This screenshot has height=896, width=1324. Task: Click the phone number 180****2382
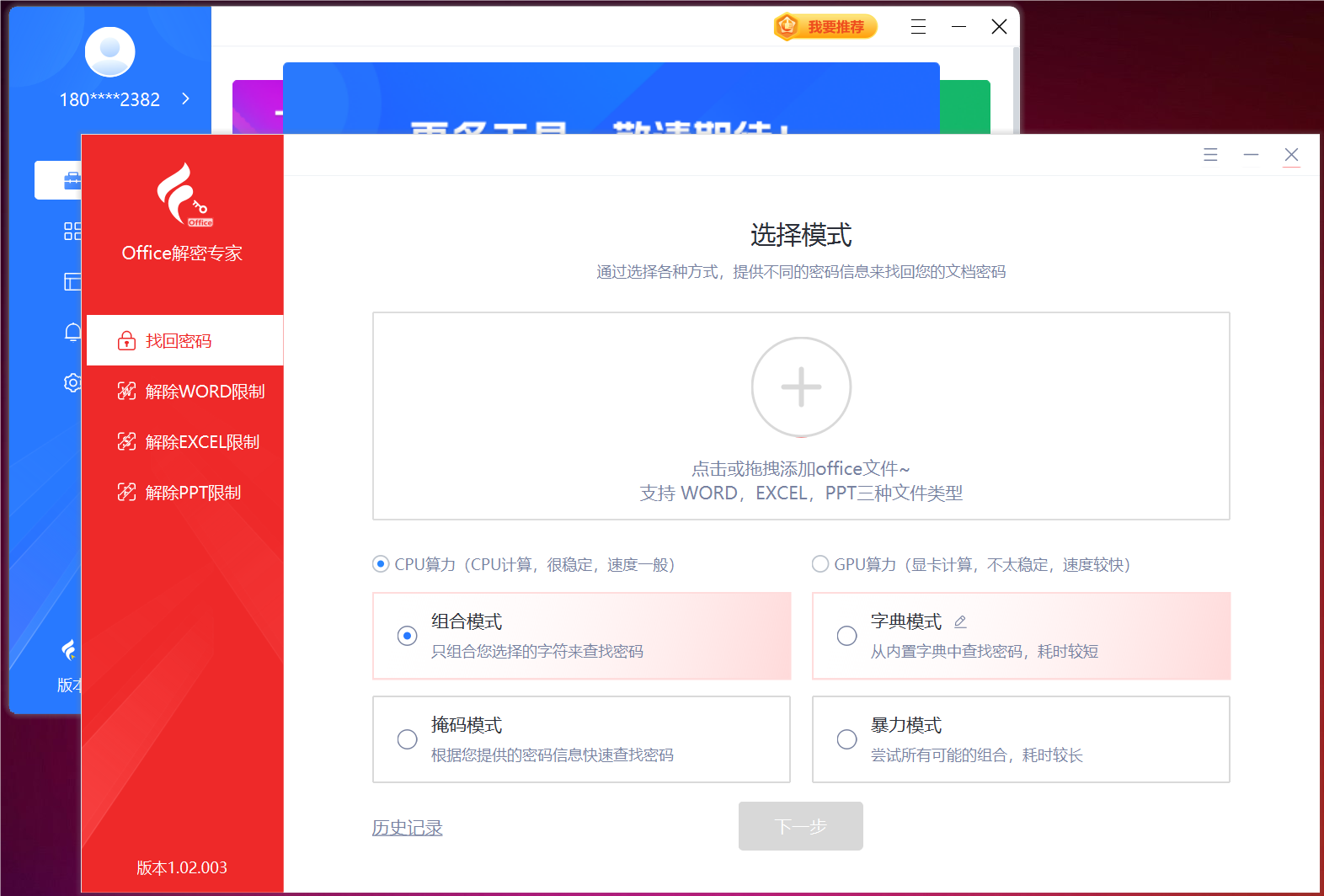[x=109, y=99]
